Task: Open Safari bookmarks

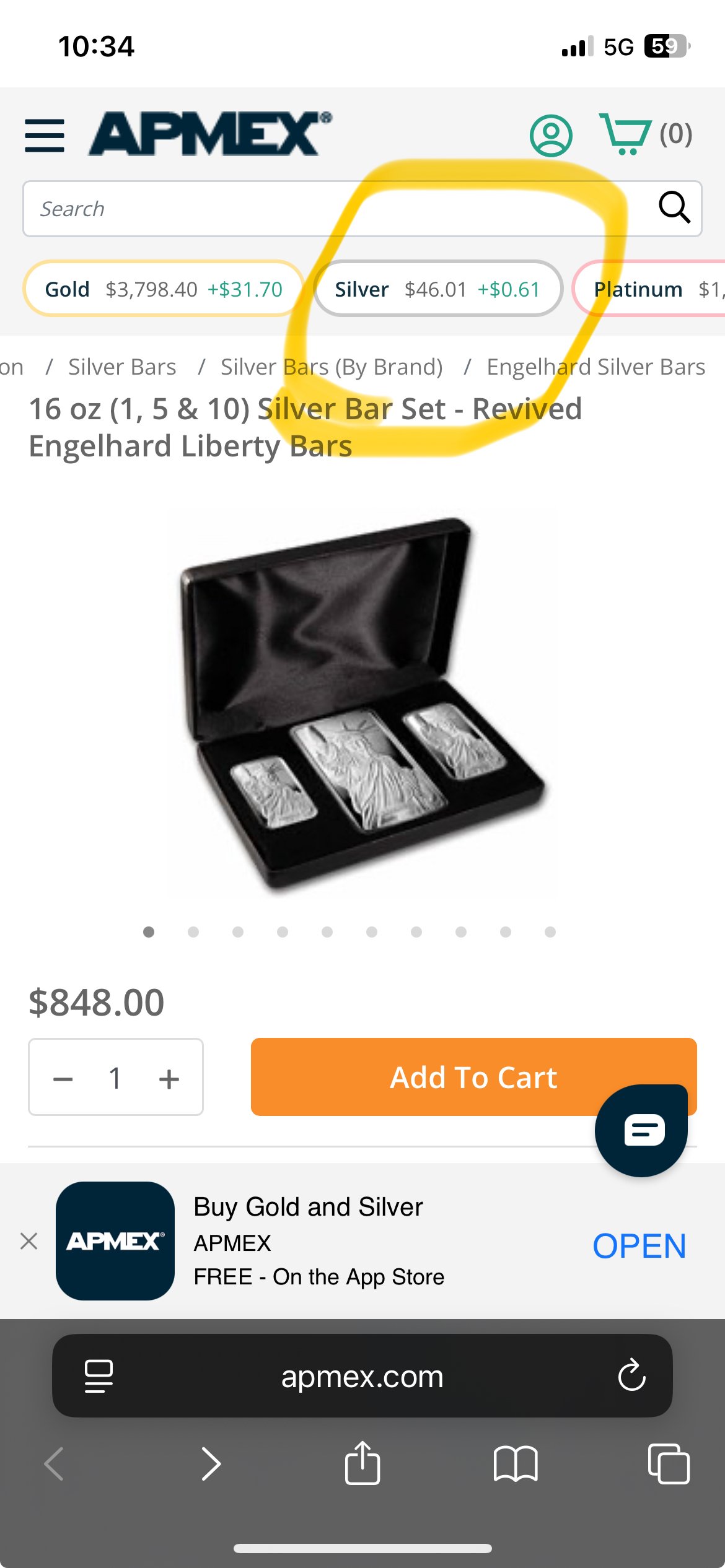Action: tap(516, 1464)
